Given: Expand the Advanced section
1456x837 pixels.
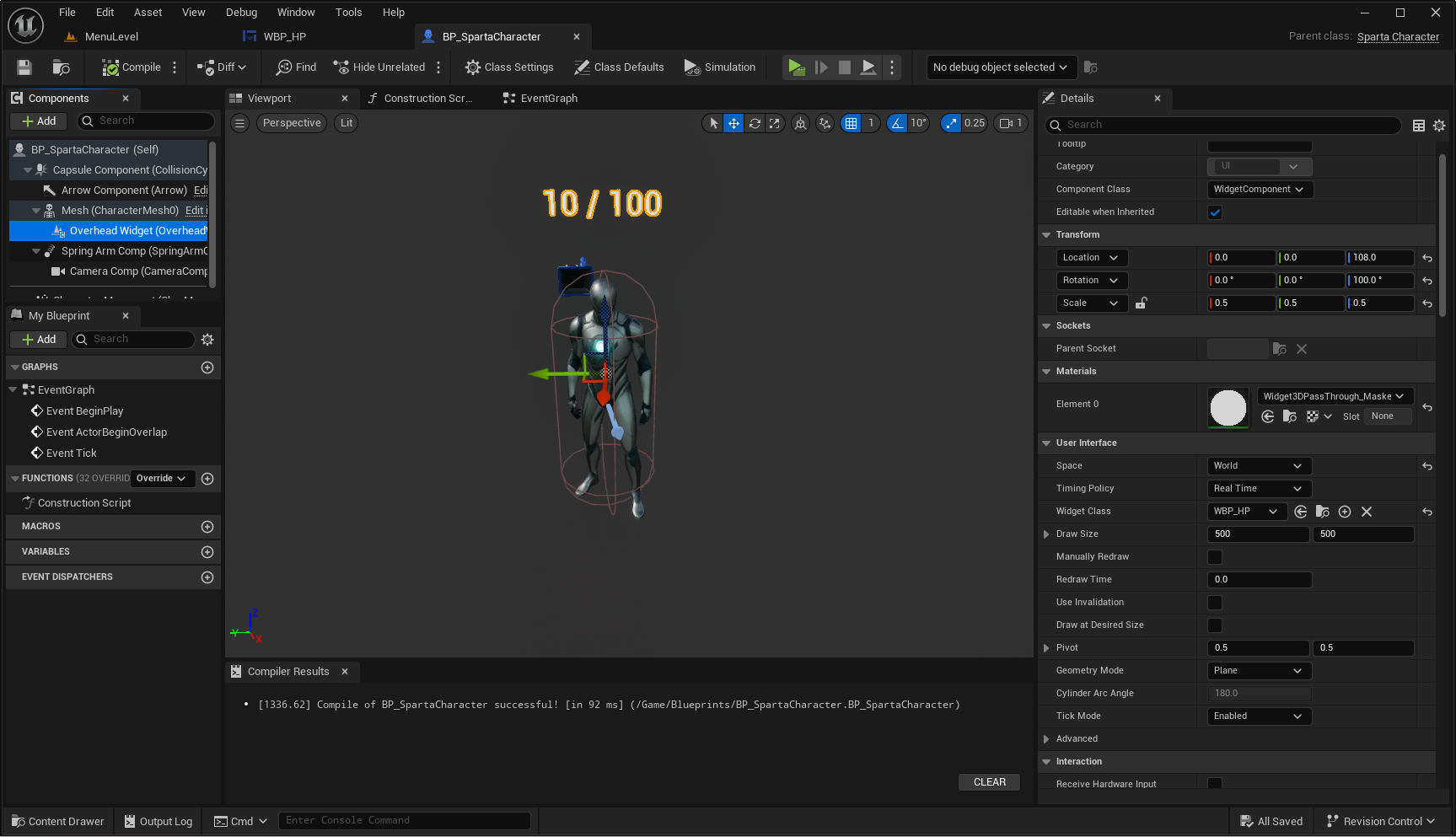Looking at the screenshot, I should click(1046, 739).
